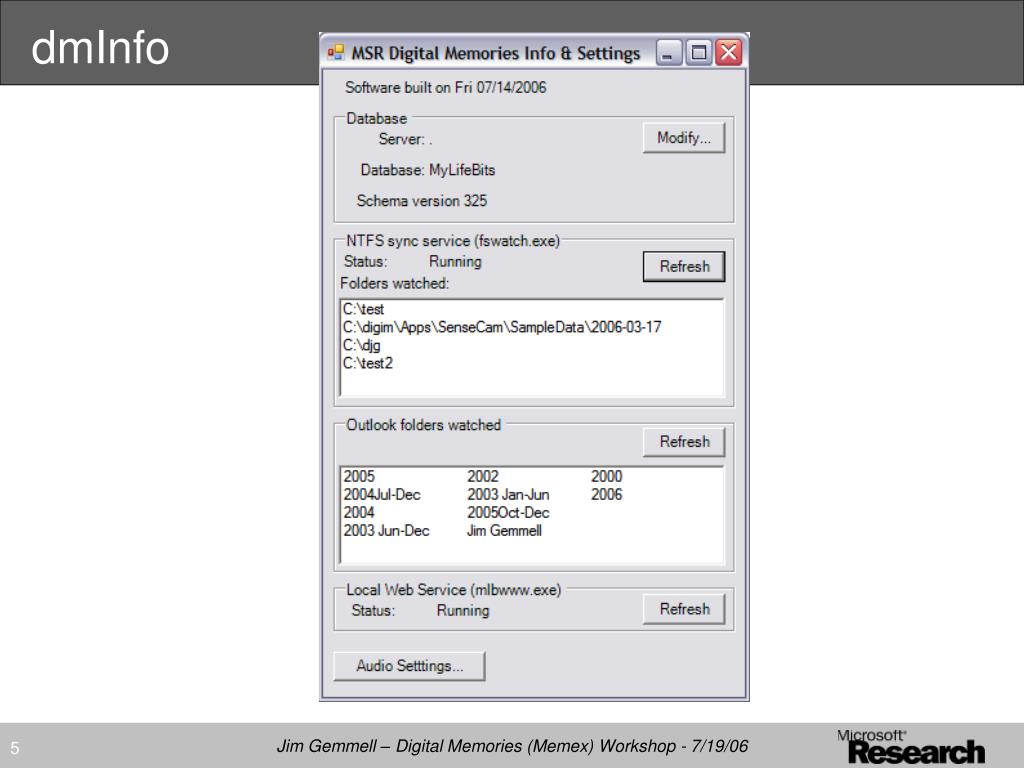The width and height of the screenshot is (1024, 768).
Task: Minimize the Digital Memories Info window
Action: click(x=669, y=53)
